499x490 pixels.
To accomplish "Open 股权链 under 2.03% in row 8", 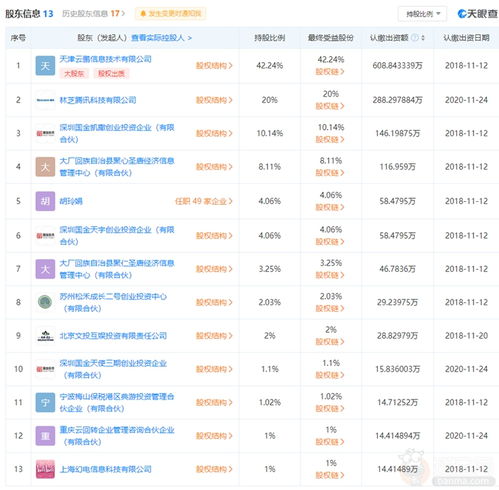I will [x=330, y=308].
